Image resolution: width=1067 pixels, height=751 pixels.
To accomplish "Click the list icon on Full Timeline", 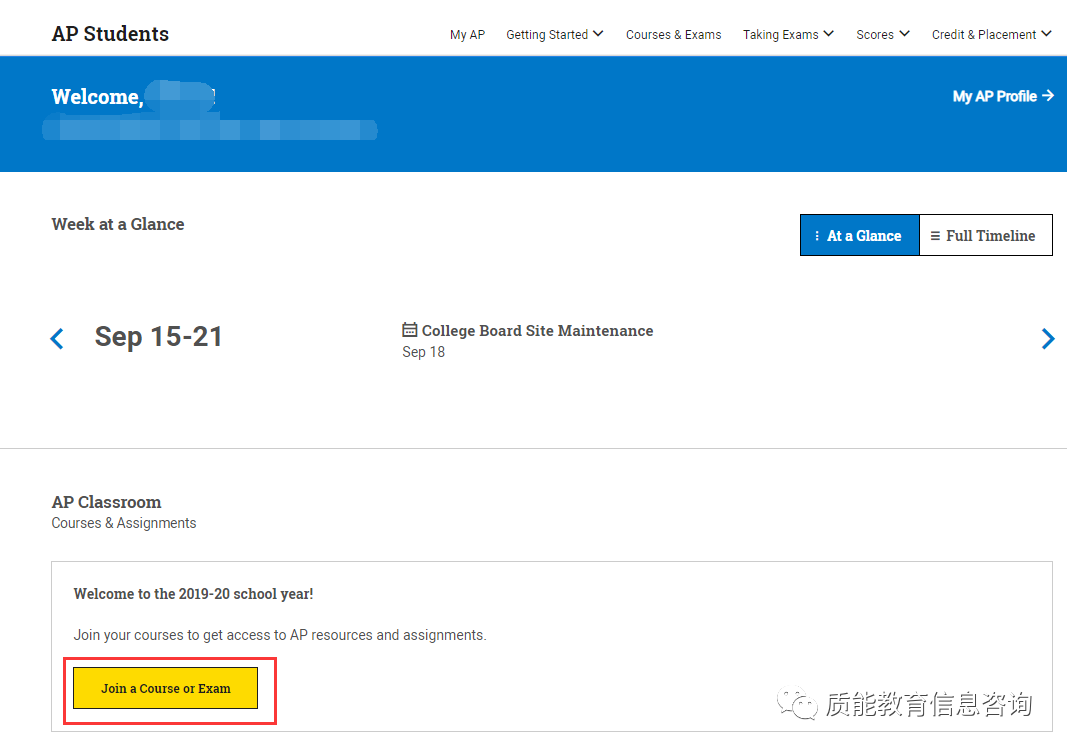I will (936, 235).
